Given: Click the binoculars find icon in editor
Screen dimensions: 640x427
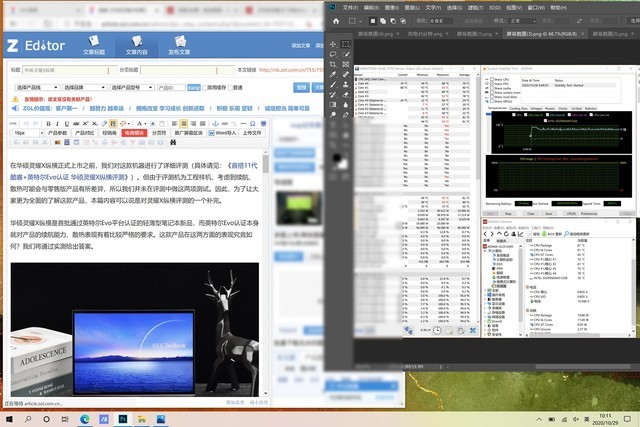Looking at the screenshot, I should 173,142.
